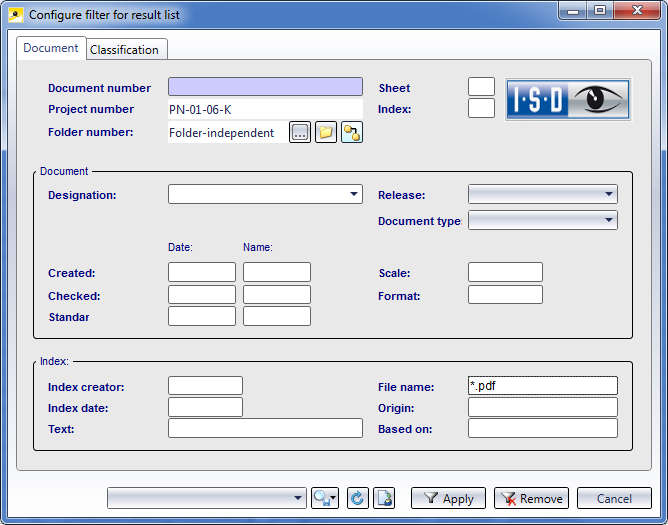Apply the configured filter
Screen dimensions: 668x525
click(x=448, y=498)
